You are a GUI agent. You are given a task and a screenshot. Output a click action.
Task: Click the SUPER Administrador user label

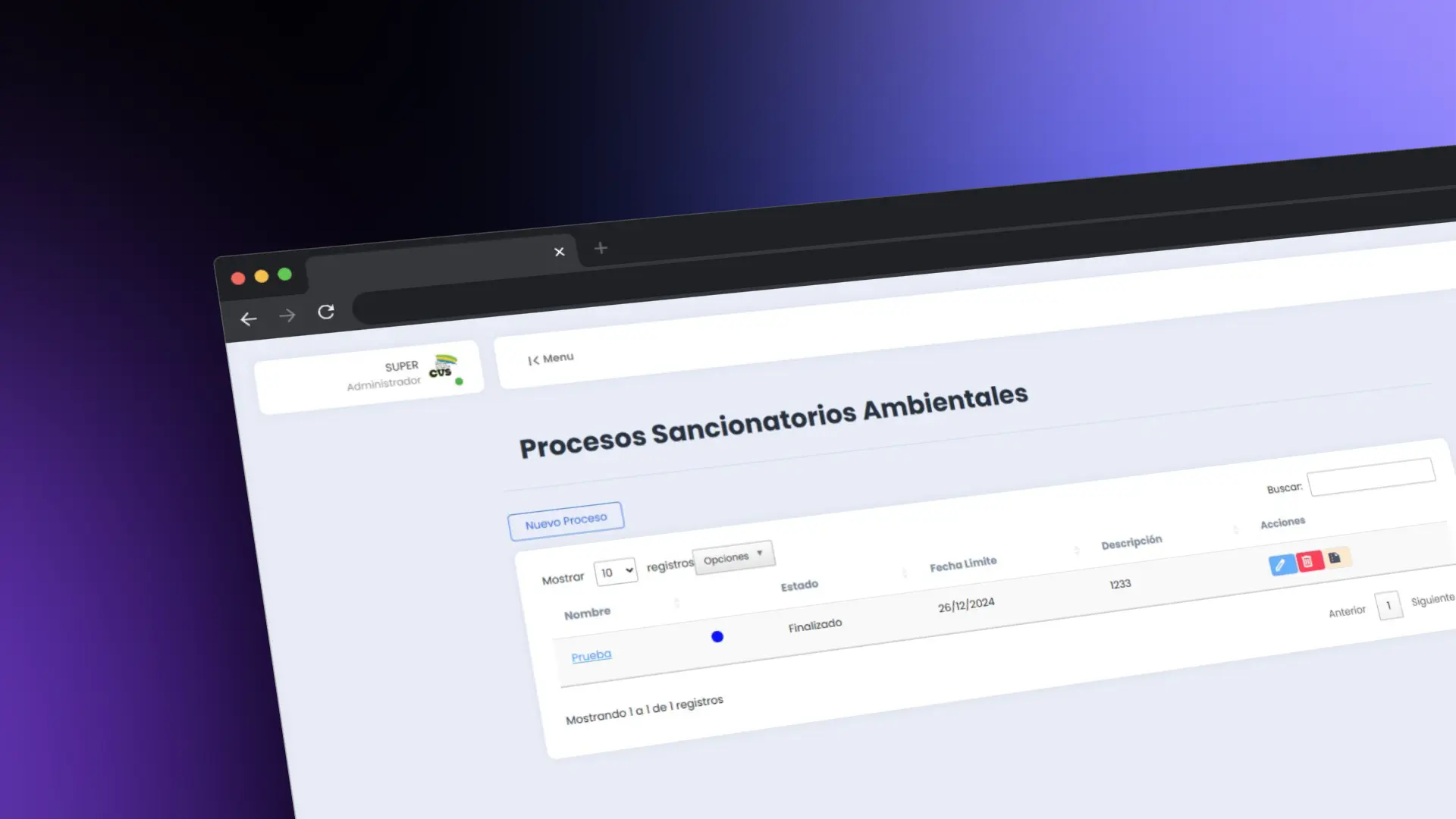(x=384, y=376)
